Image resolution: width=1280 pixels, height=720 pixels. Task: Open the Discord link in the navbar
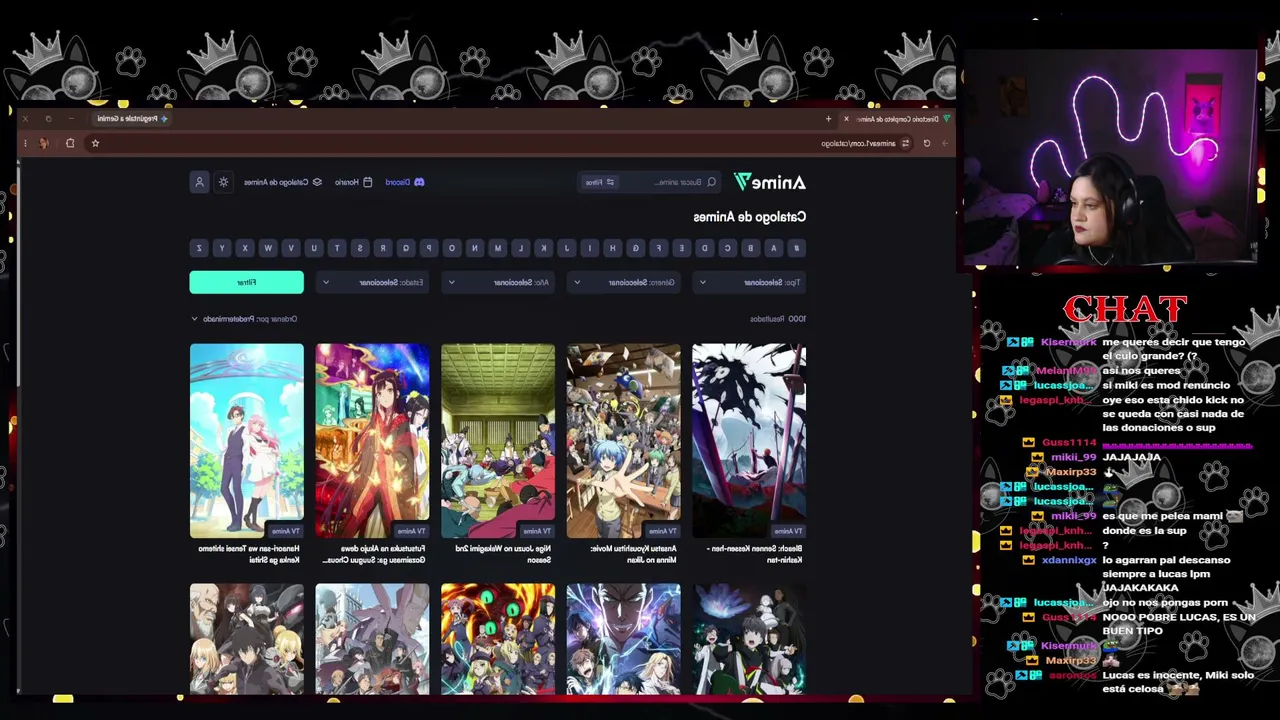pyautogui.click(x=405, y=182)
